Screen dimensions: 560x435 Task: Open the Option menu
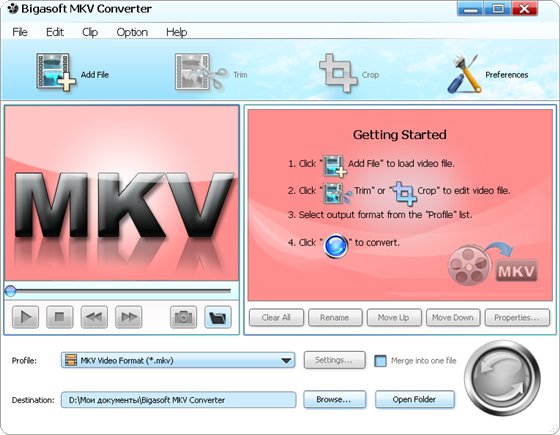(132, 32)
